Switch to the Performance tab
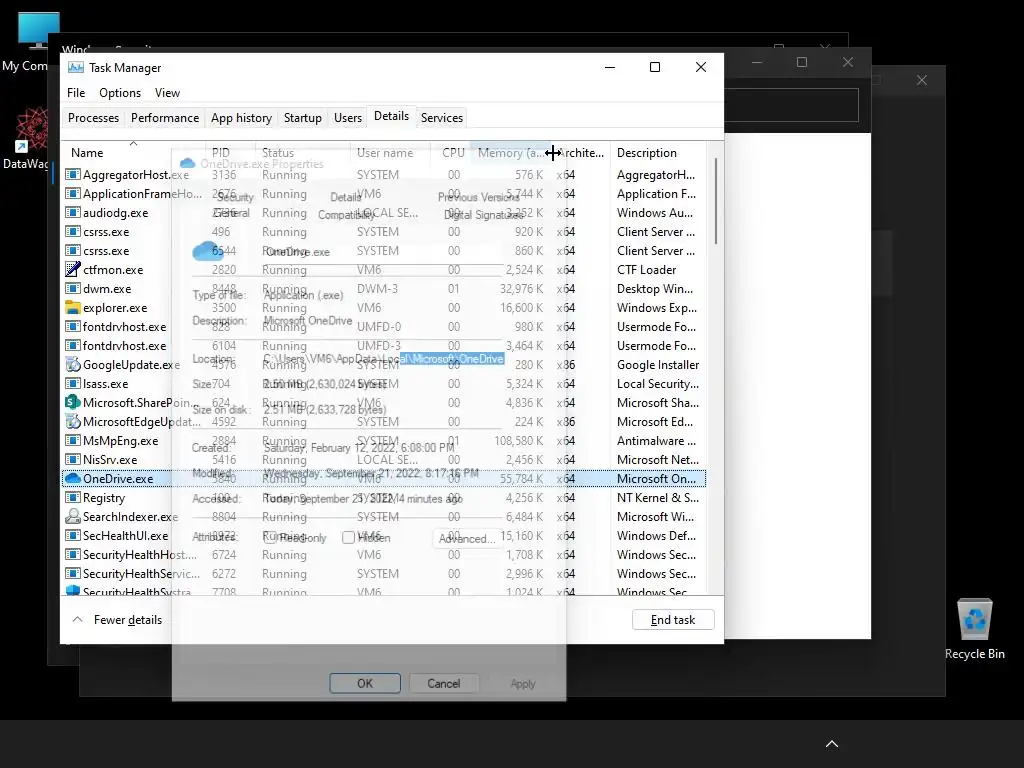 [x=165, y=118]
